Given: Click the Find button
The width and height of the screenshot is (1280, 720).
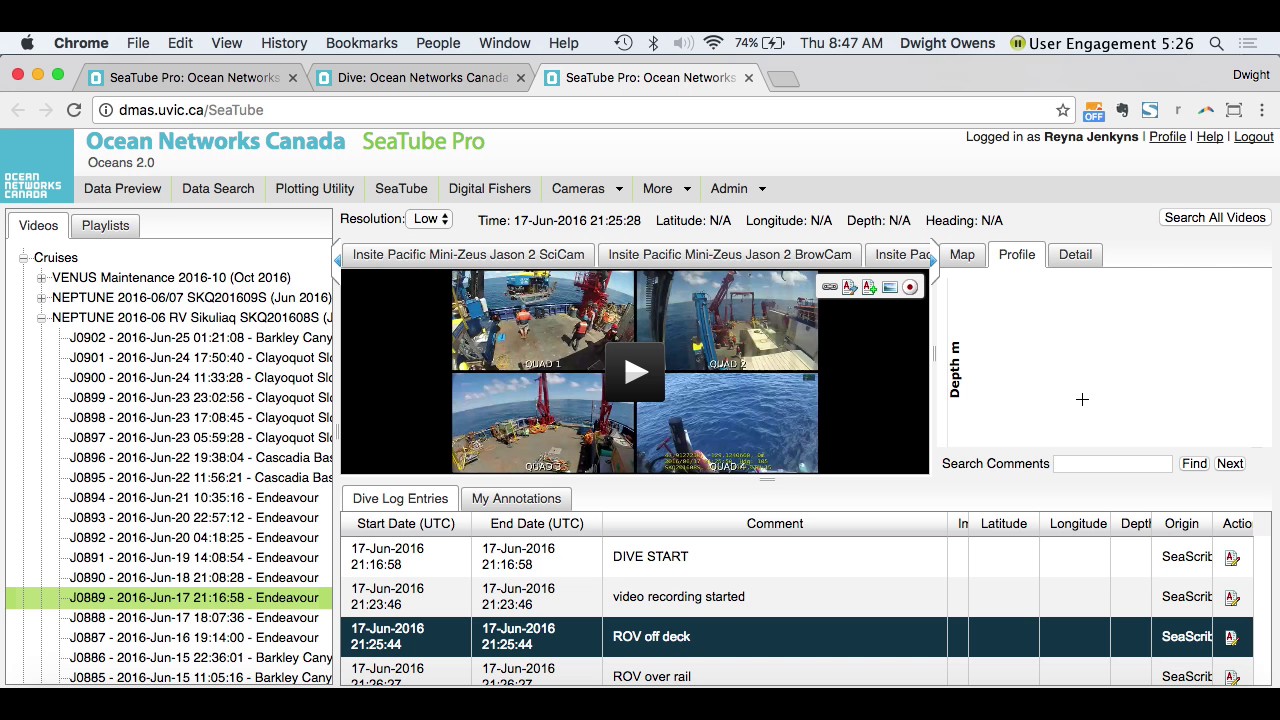Looking at the screenshot, I should pyautogui.click(x=1194, y=464).
